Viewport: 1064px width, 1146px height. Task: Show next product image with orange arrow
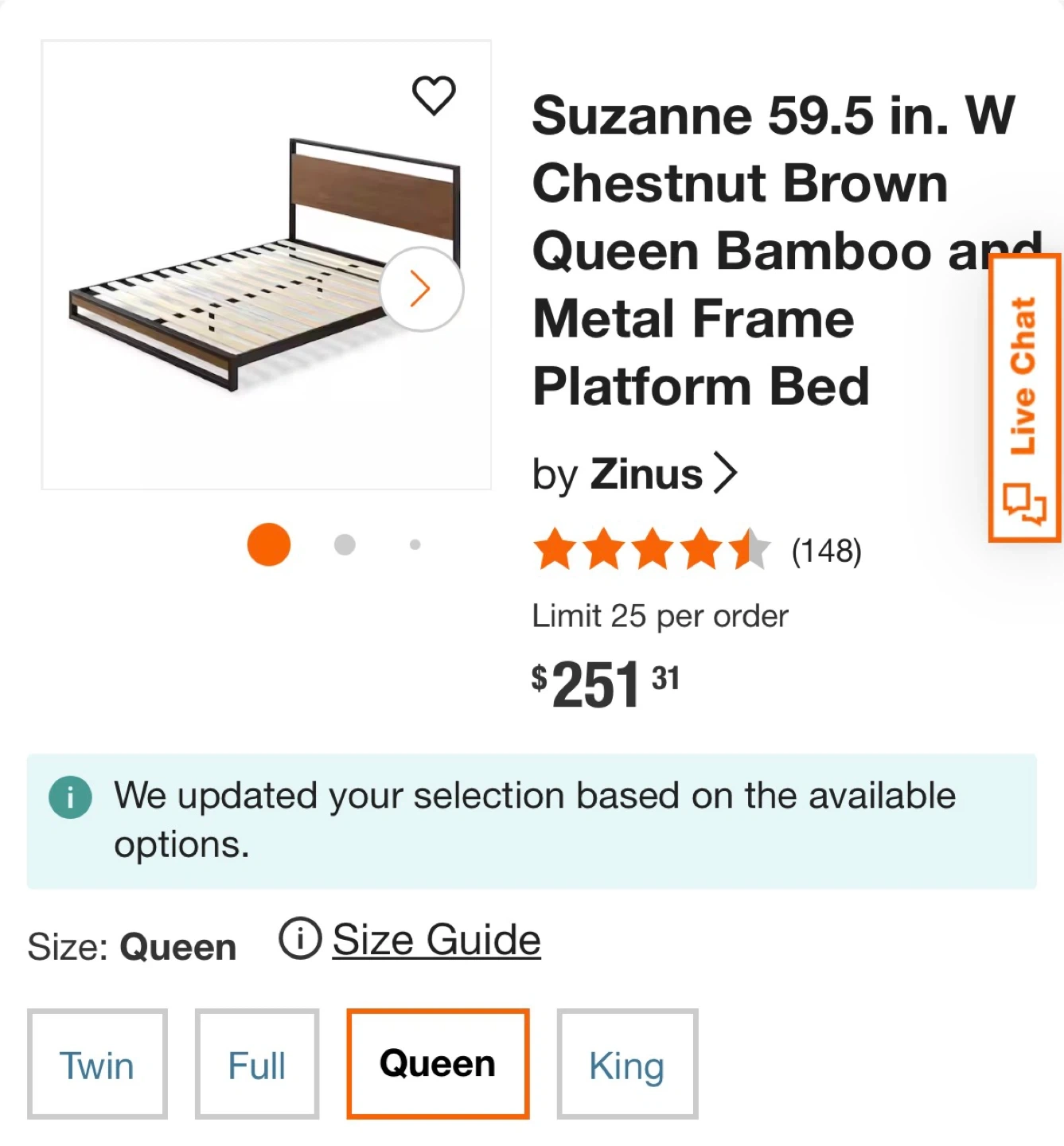(x=421, y=289)
